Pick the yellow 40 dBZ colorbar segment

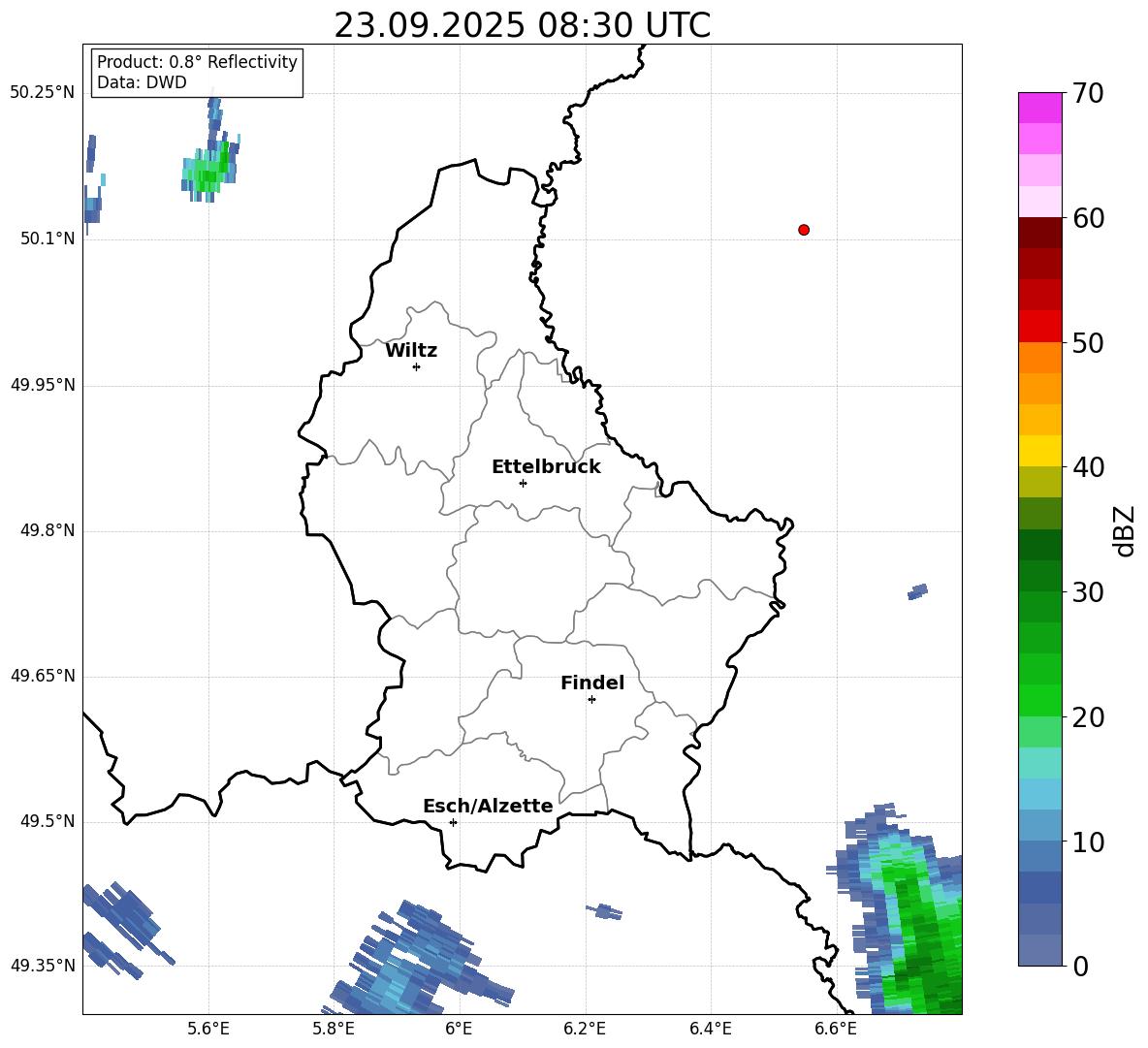pos(1039,451)
